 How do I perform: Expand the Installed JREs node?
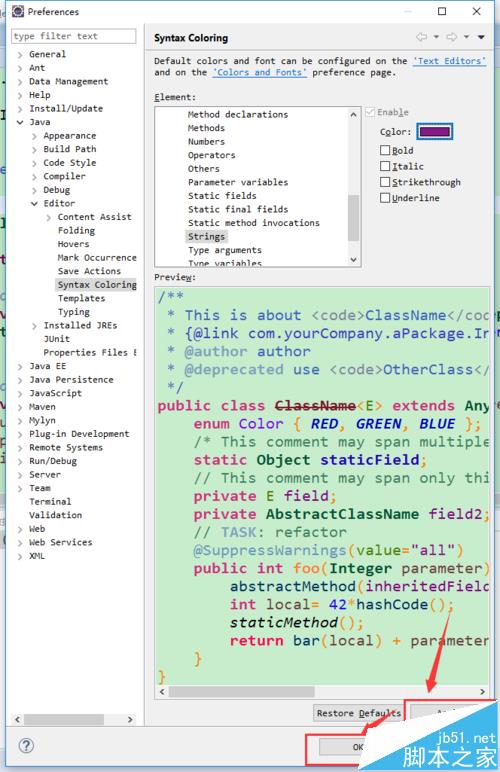pos(34,325)
